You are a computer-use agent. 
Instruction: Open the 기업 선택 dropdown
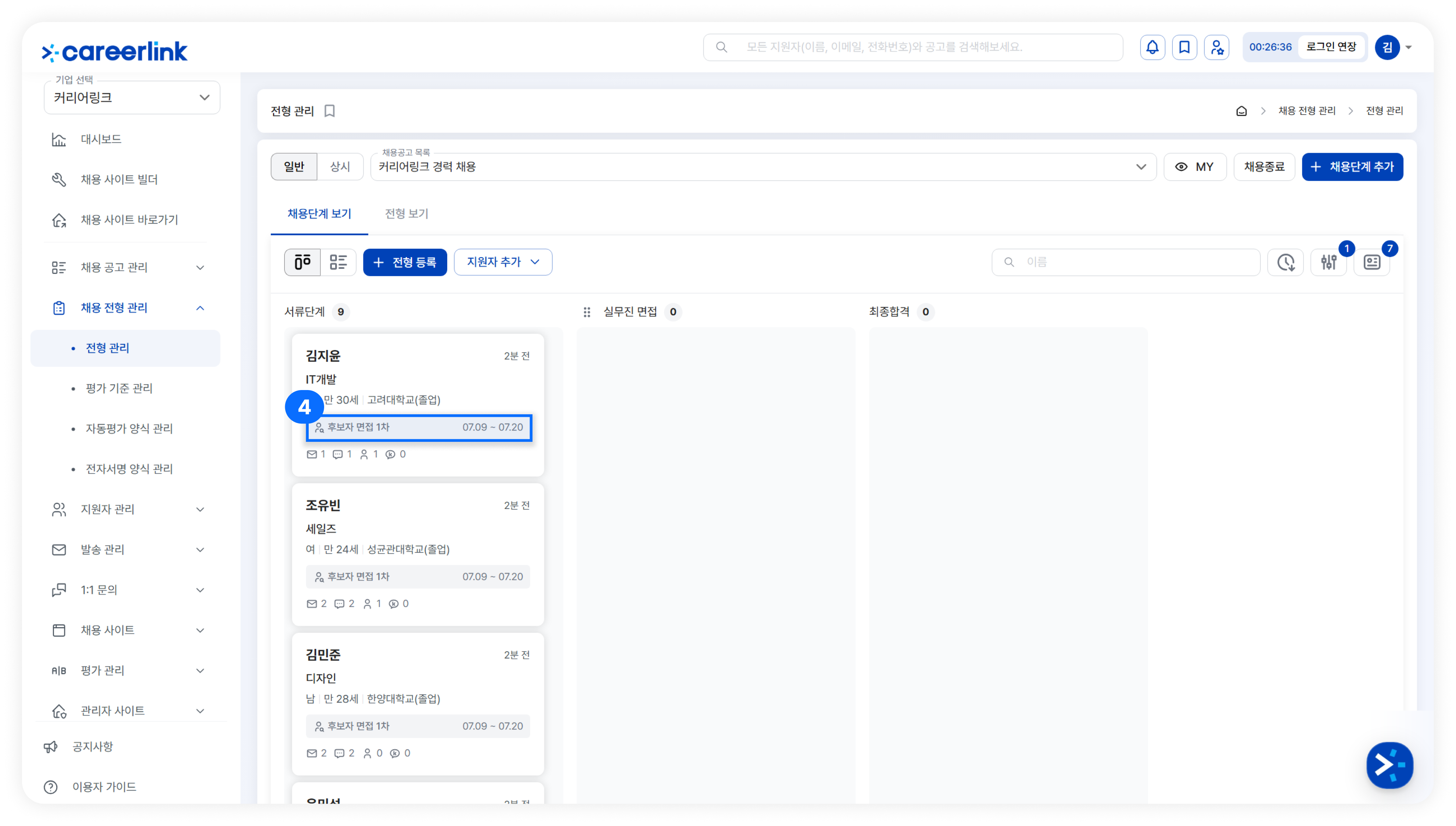pyautogui.click(x=132, y=98)
